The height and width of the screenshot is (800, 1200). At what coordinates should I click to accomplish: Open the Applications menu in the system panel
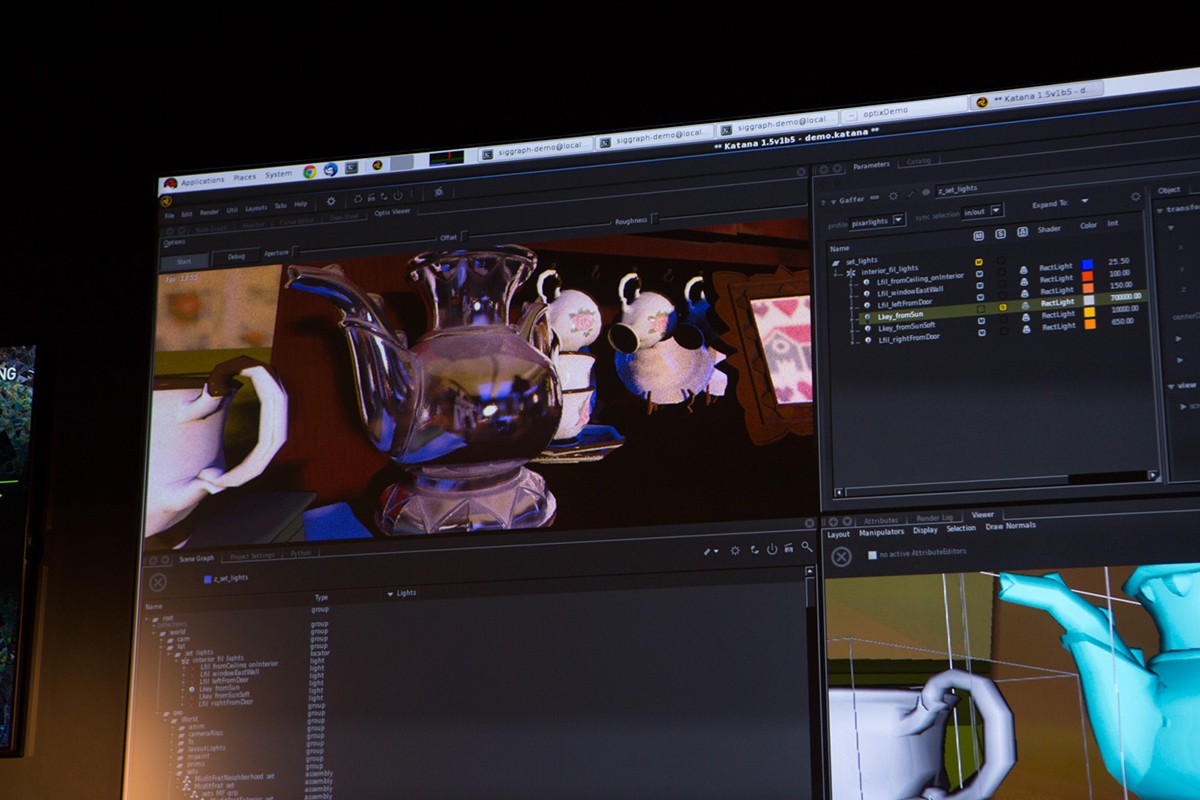tap(202, 181)
